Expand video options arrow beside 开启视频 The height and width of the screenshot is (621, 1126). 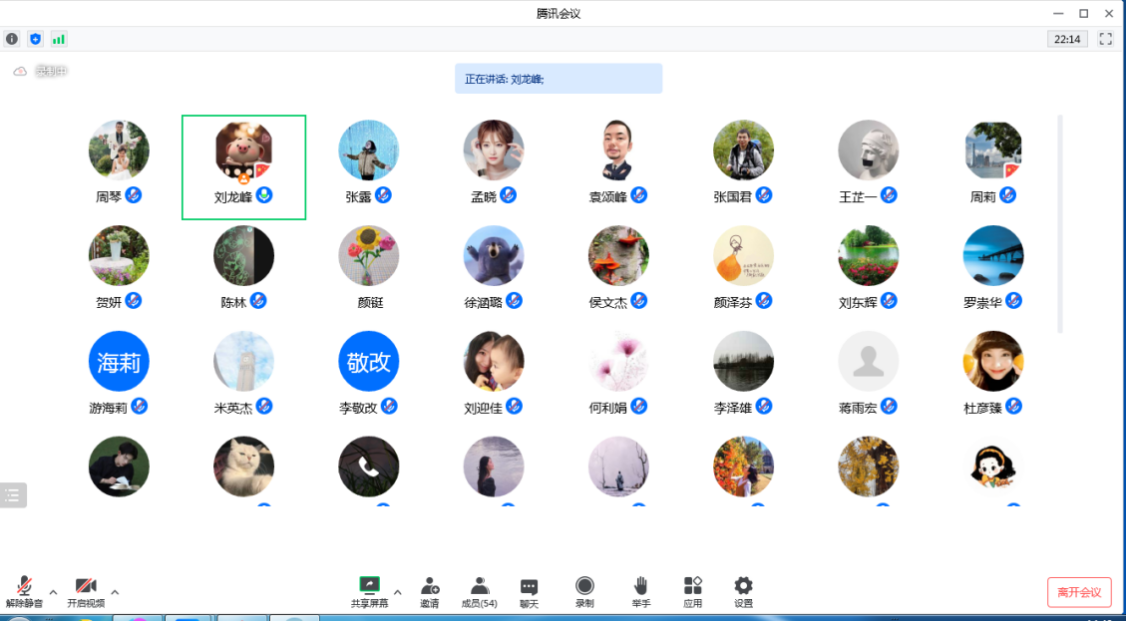[x=114, y=592]
